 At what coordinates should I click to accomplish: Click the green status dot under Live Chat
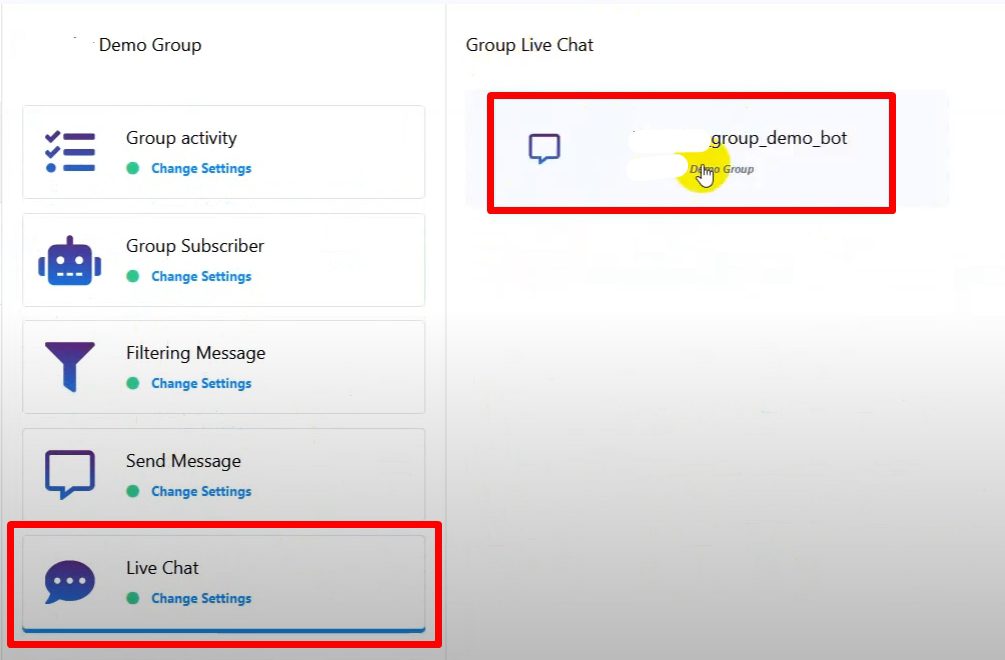(132, 598)
